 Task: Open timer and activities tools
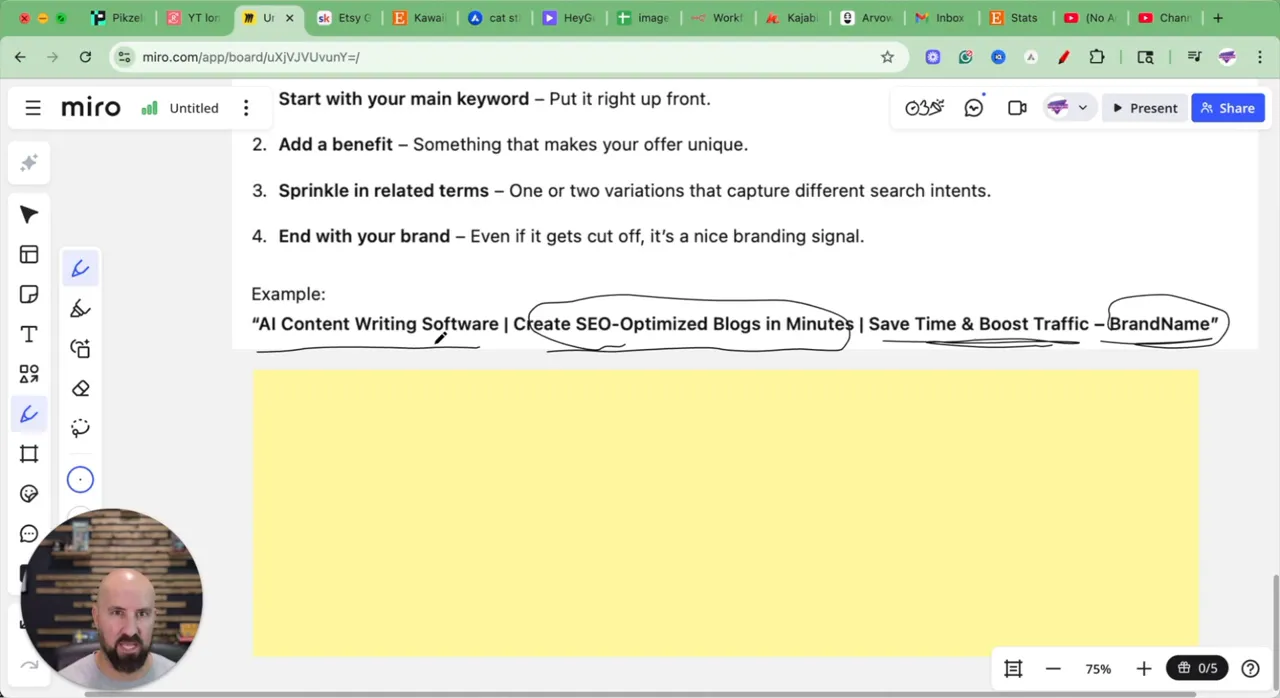point(924,108)
